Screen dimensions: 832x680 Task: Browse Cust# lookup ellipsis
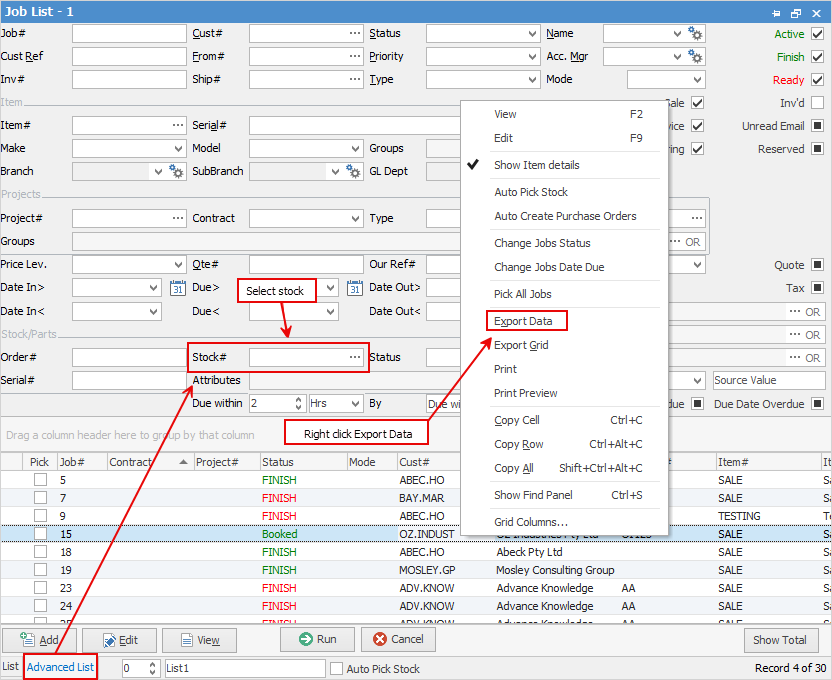tap(355, 33)
